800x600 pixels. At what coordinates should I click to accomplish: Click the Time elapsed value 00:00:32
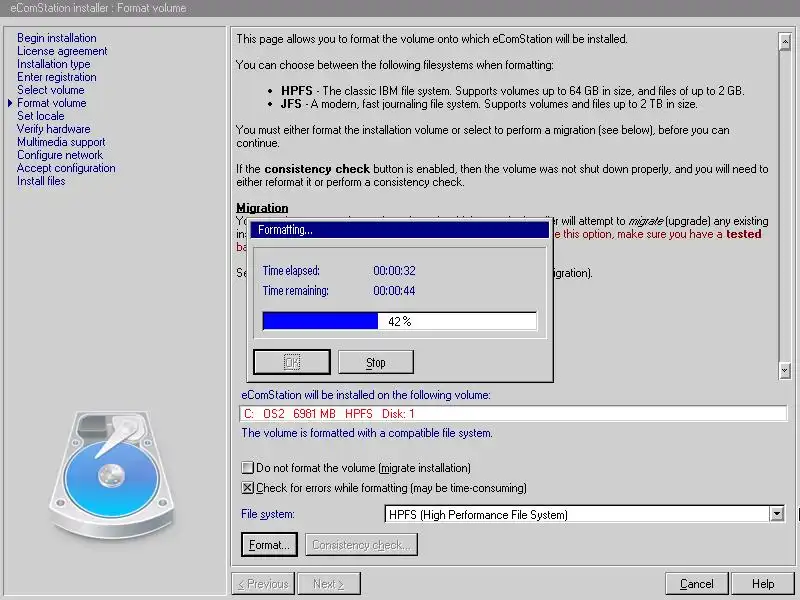coord(394,270)
